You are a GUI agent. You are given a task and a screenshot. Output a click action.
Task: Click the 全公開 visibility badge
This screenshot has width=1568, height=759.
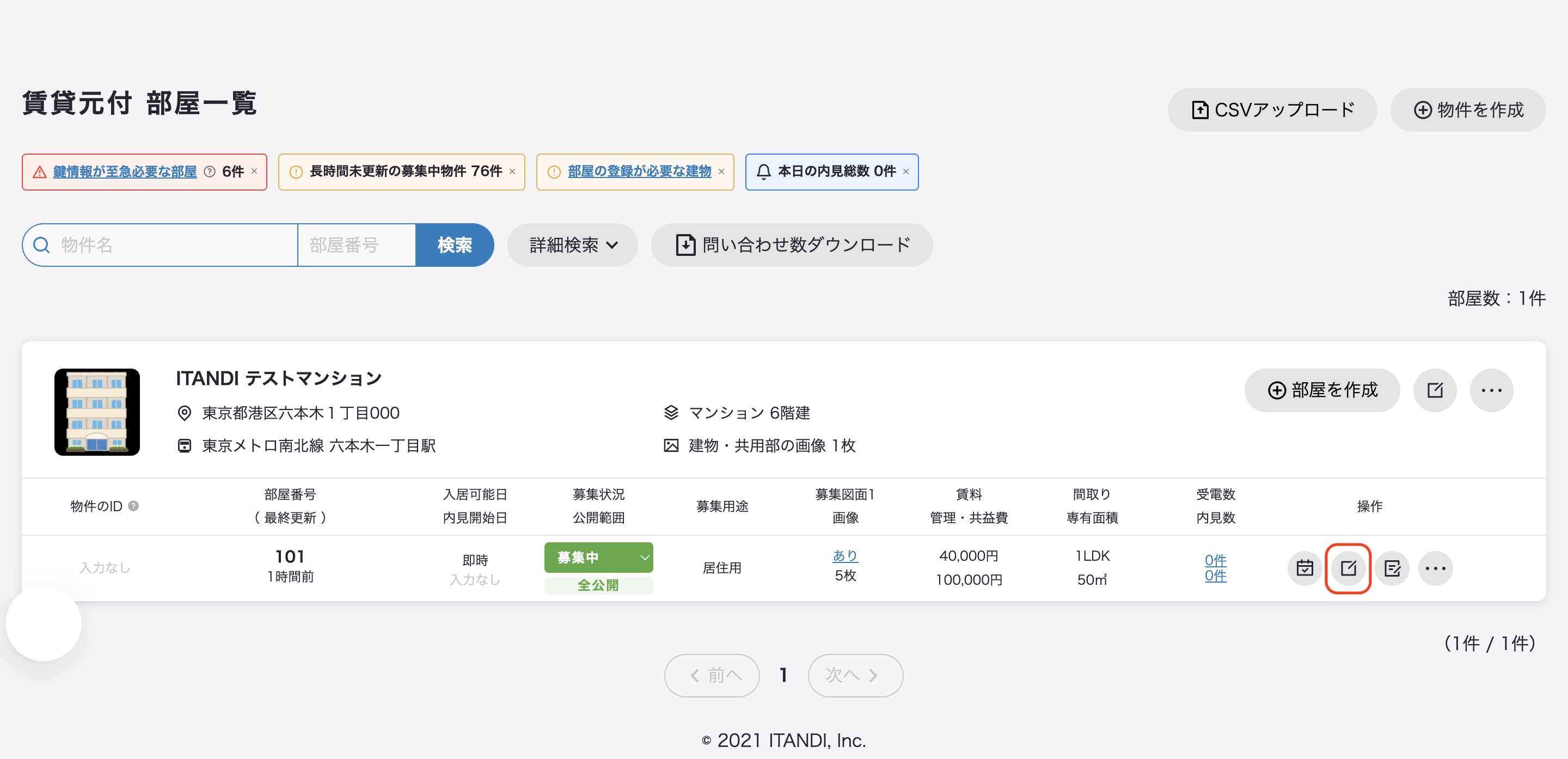pos(598,585)
